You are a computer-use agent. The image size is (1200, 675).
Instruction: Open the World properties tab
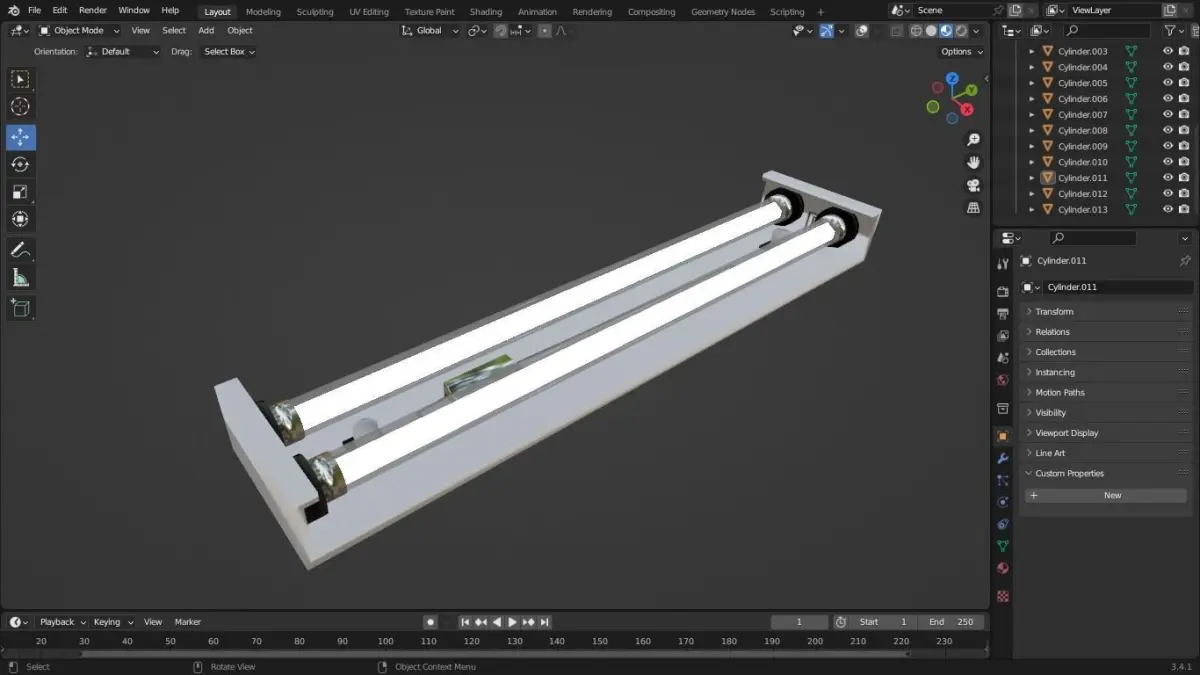(1003, 380)
